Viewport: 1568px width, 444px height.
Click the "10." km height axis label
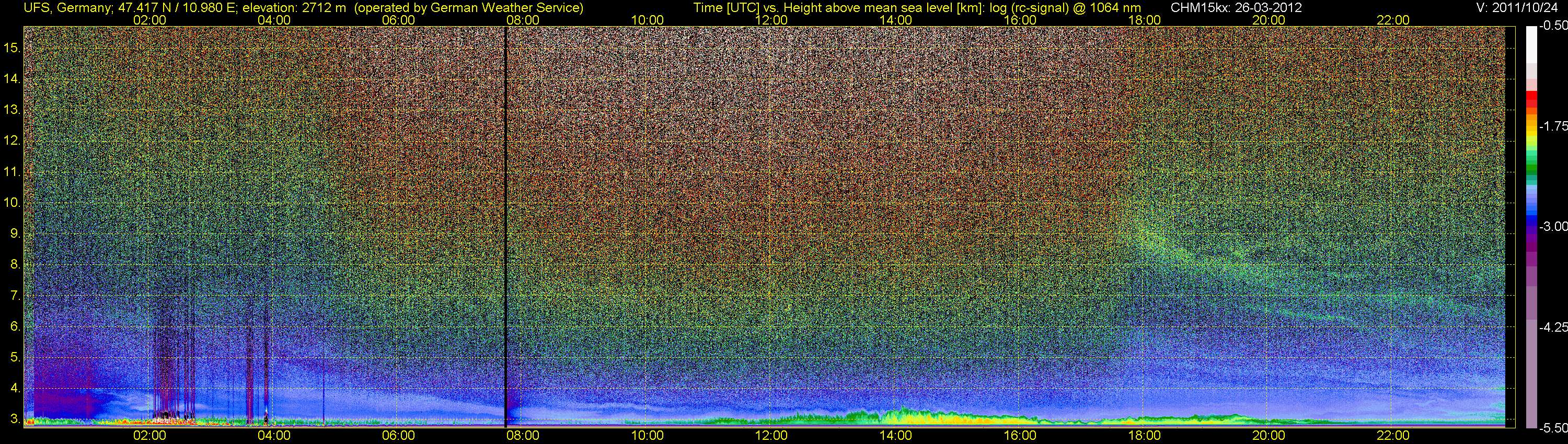(12, 203)
